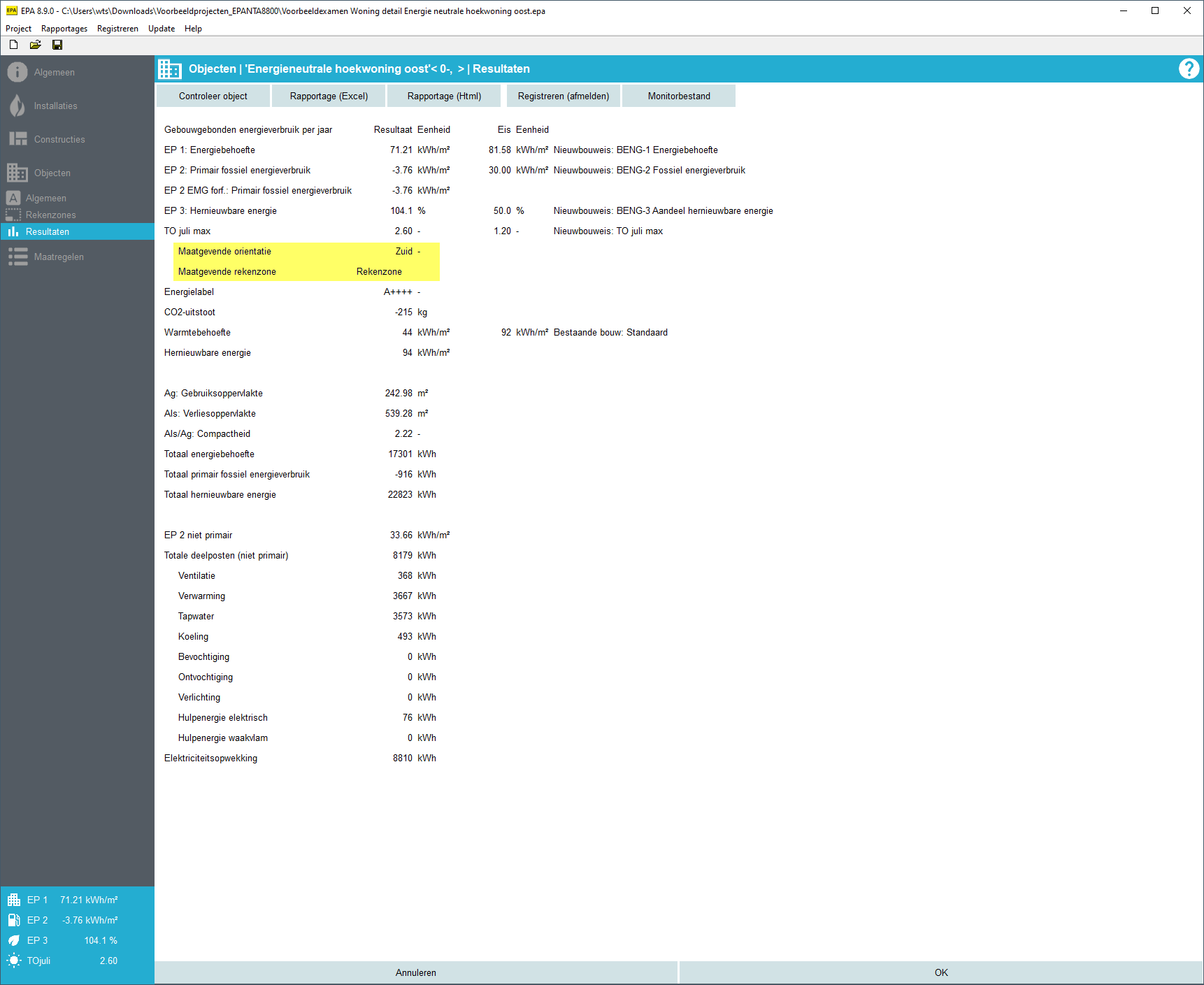Click the Constructies wall icon
Image resolution: width=1204 pixels, height=985 pixels.
(17, 139)
